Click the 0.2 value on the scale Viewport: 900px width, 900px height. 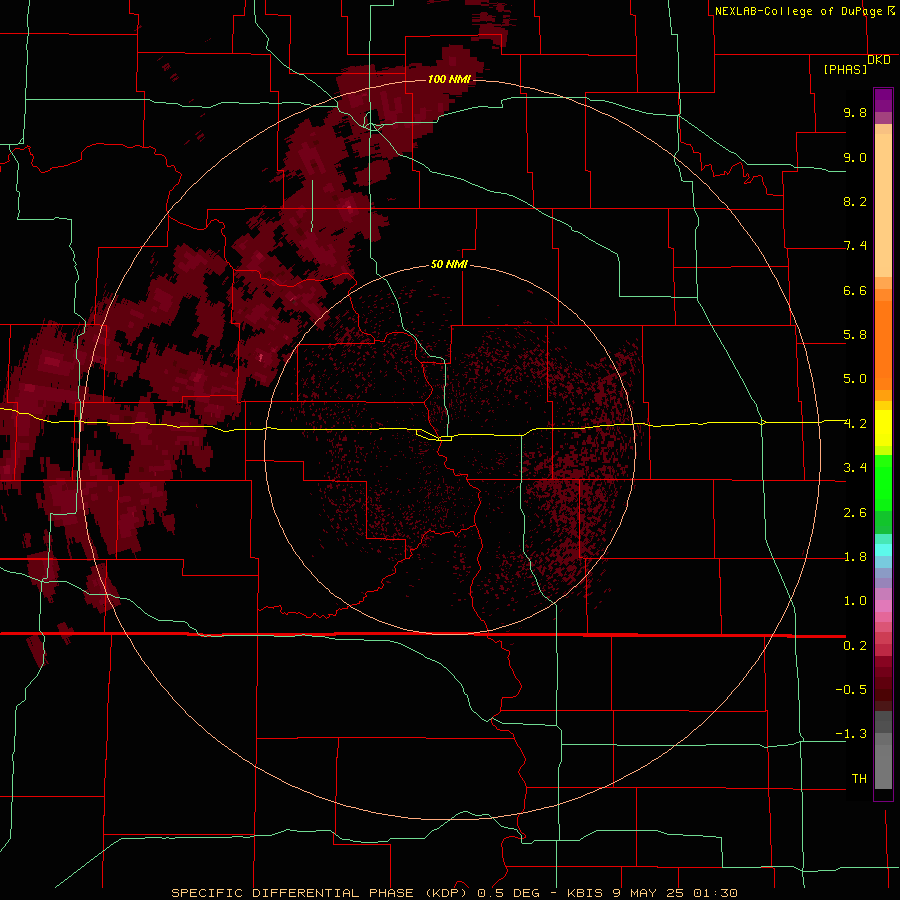[x=855, y=645]
